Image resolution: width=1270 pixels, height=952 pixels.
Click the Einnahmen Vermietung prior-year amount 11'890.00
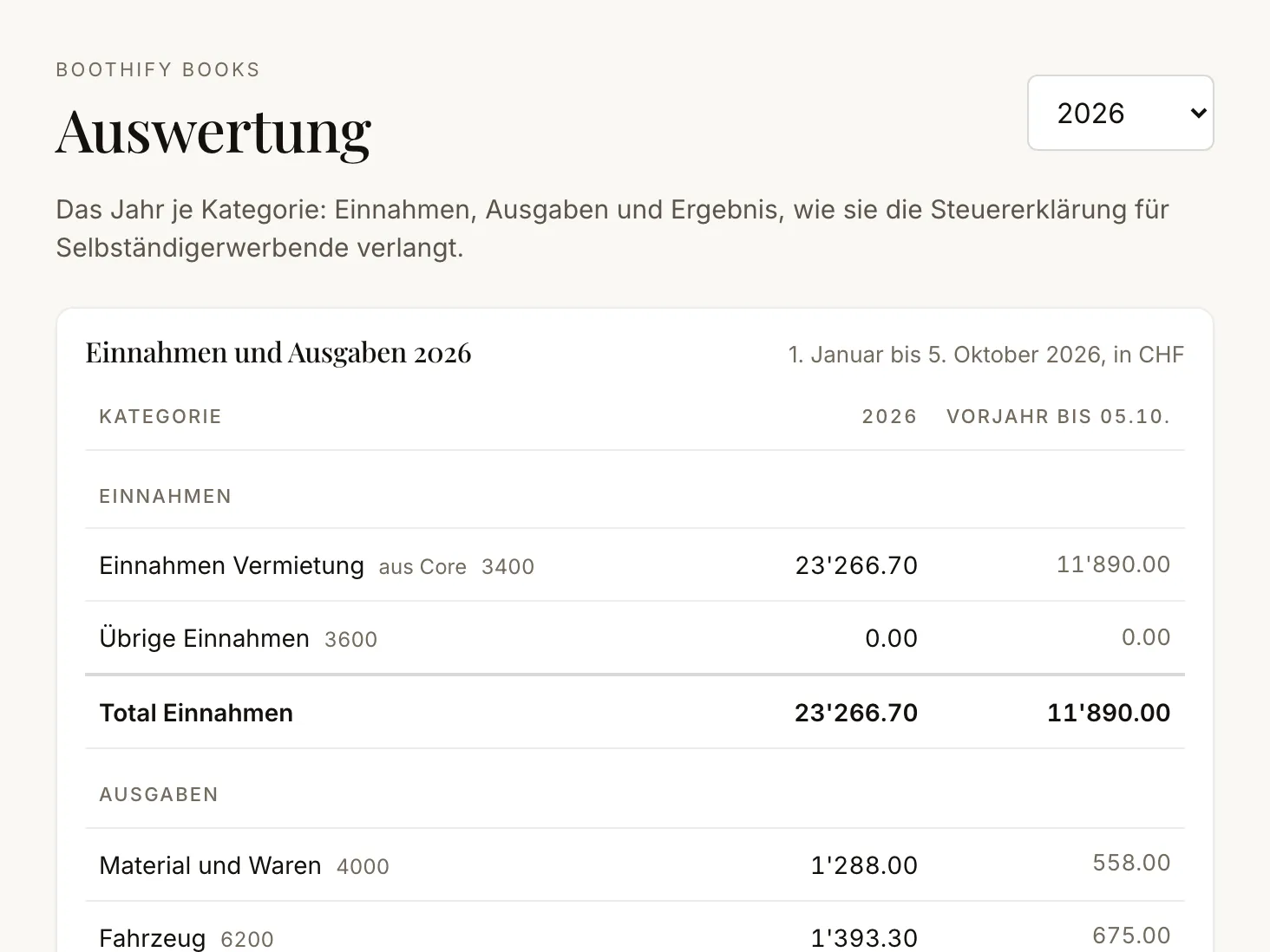tap(1113, 564)
